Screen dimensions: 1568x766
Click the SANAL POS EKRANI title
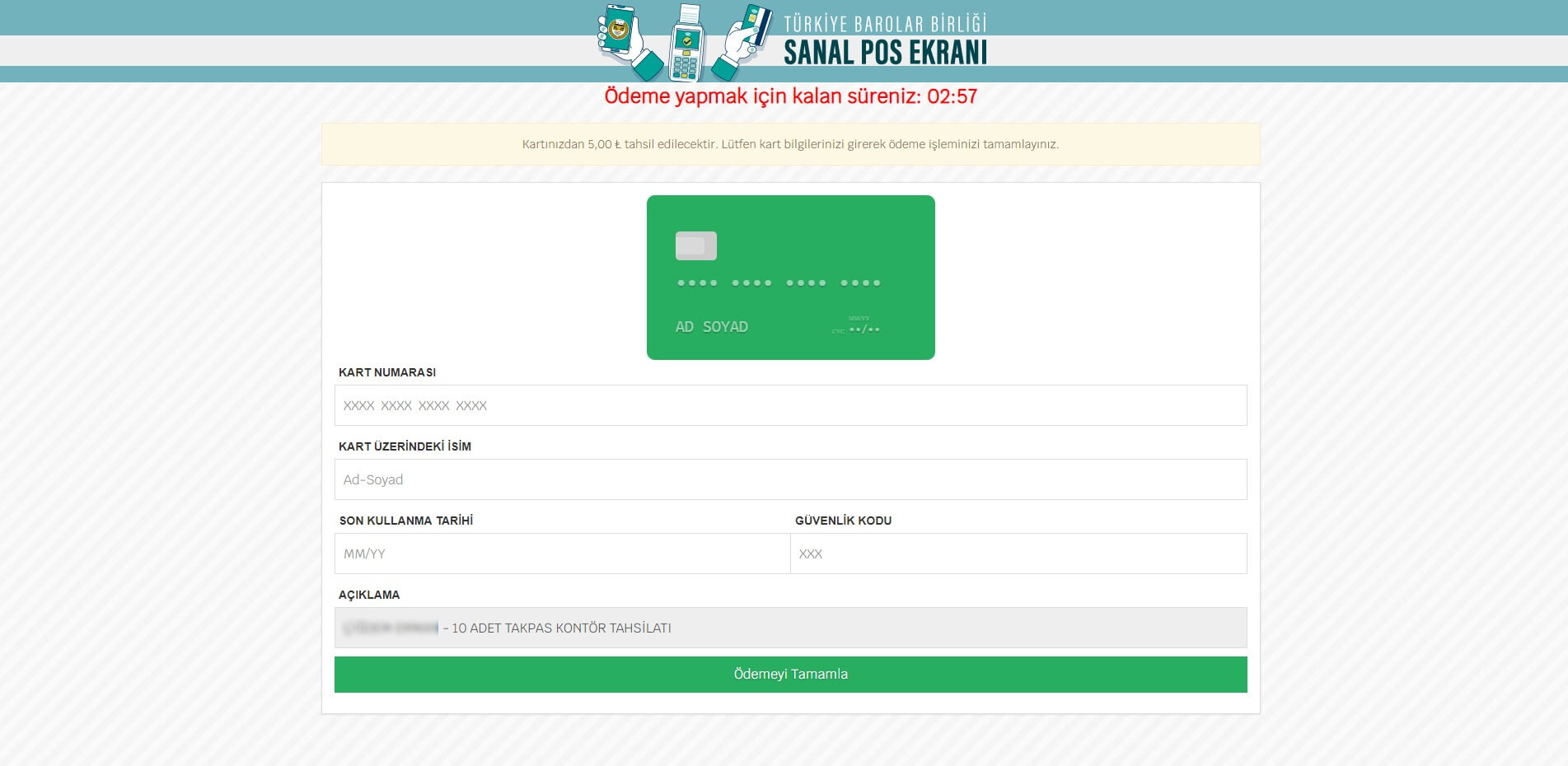(x=885, y=53)
